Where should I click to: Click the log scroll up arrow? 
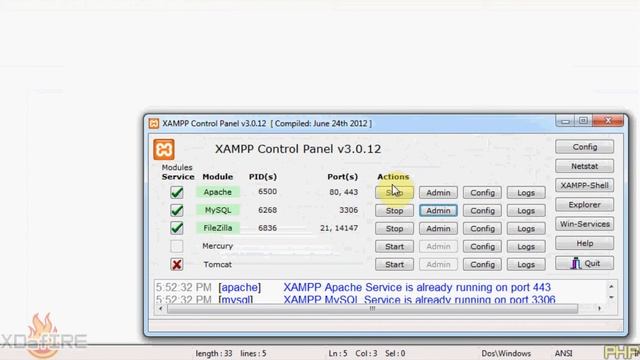click(611, 287)
